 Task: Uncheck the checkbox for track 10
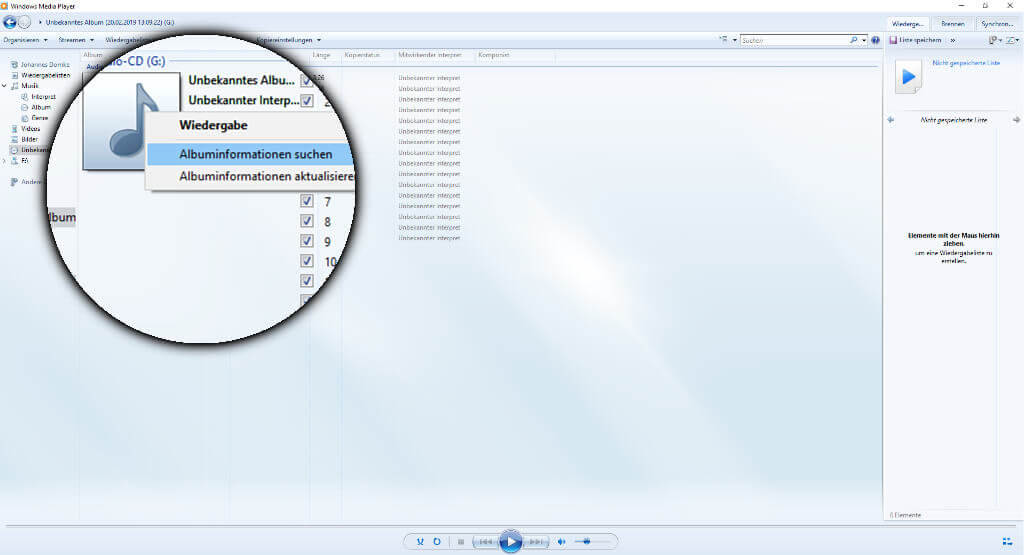tap(306, 261)
